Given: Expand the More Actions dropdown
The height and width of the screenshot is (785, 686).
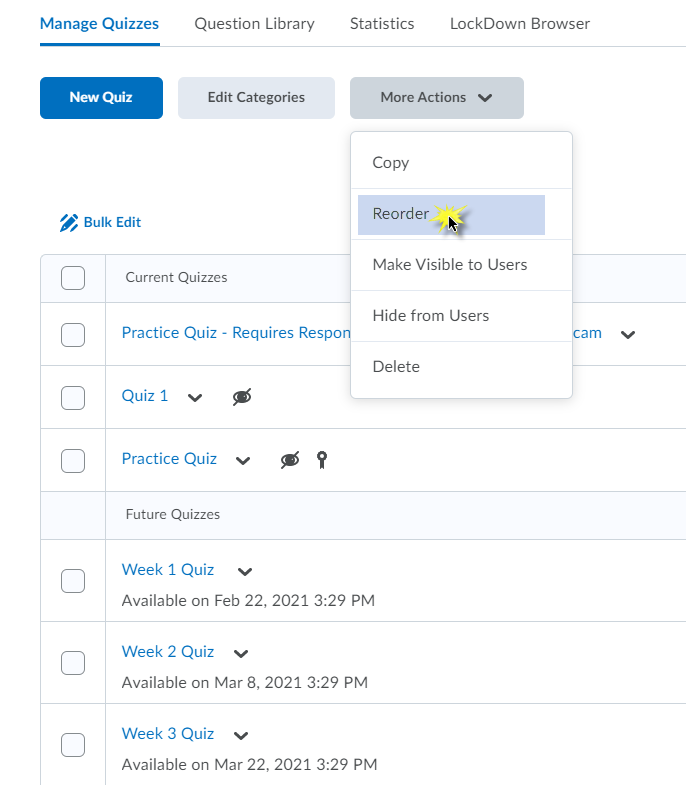Looking at the screenshot, I should (436, 98).
